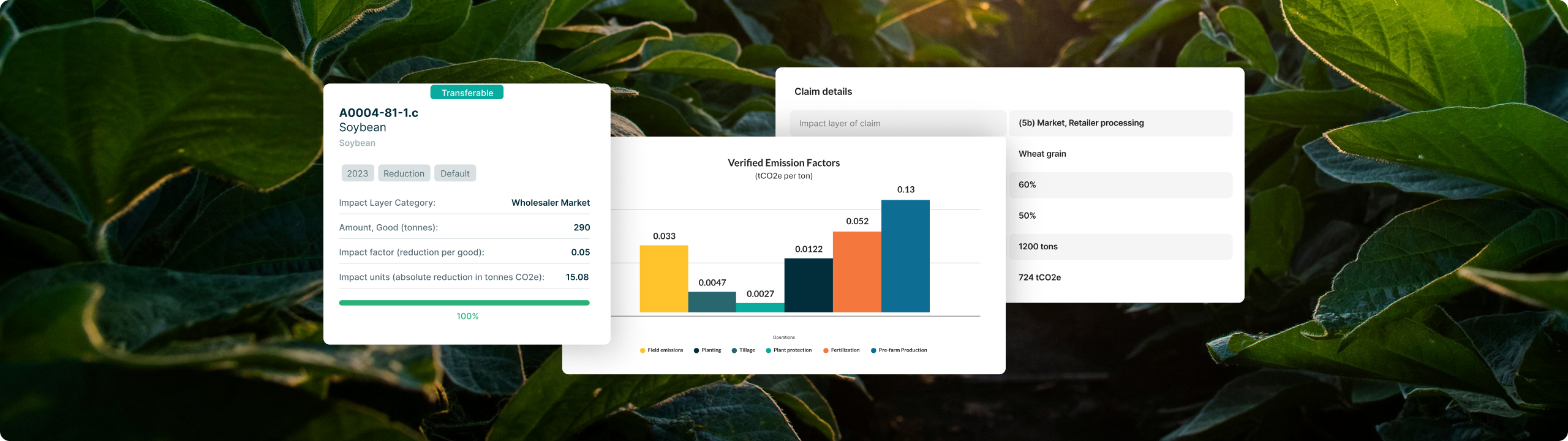Click the Amount, Good (tonnes) label

tap(388, 227)
